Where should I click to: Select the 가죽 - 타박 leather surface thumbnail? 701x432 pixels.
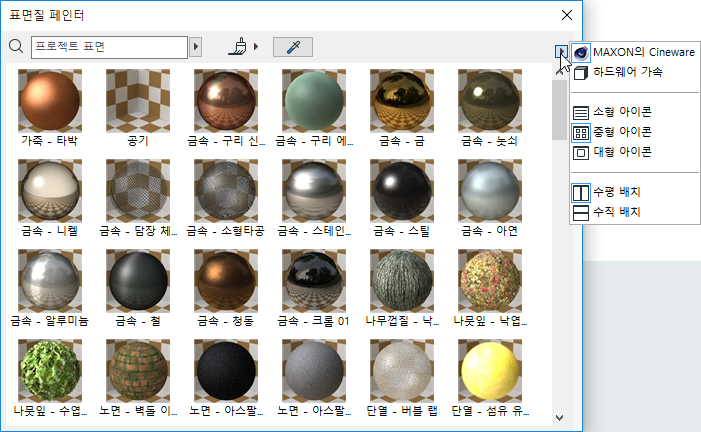49,101
